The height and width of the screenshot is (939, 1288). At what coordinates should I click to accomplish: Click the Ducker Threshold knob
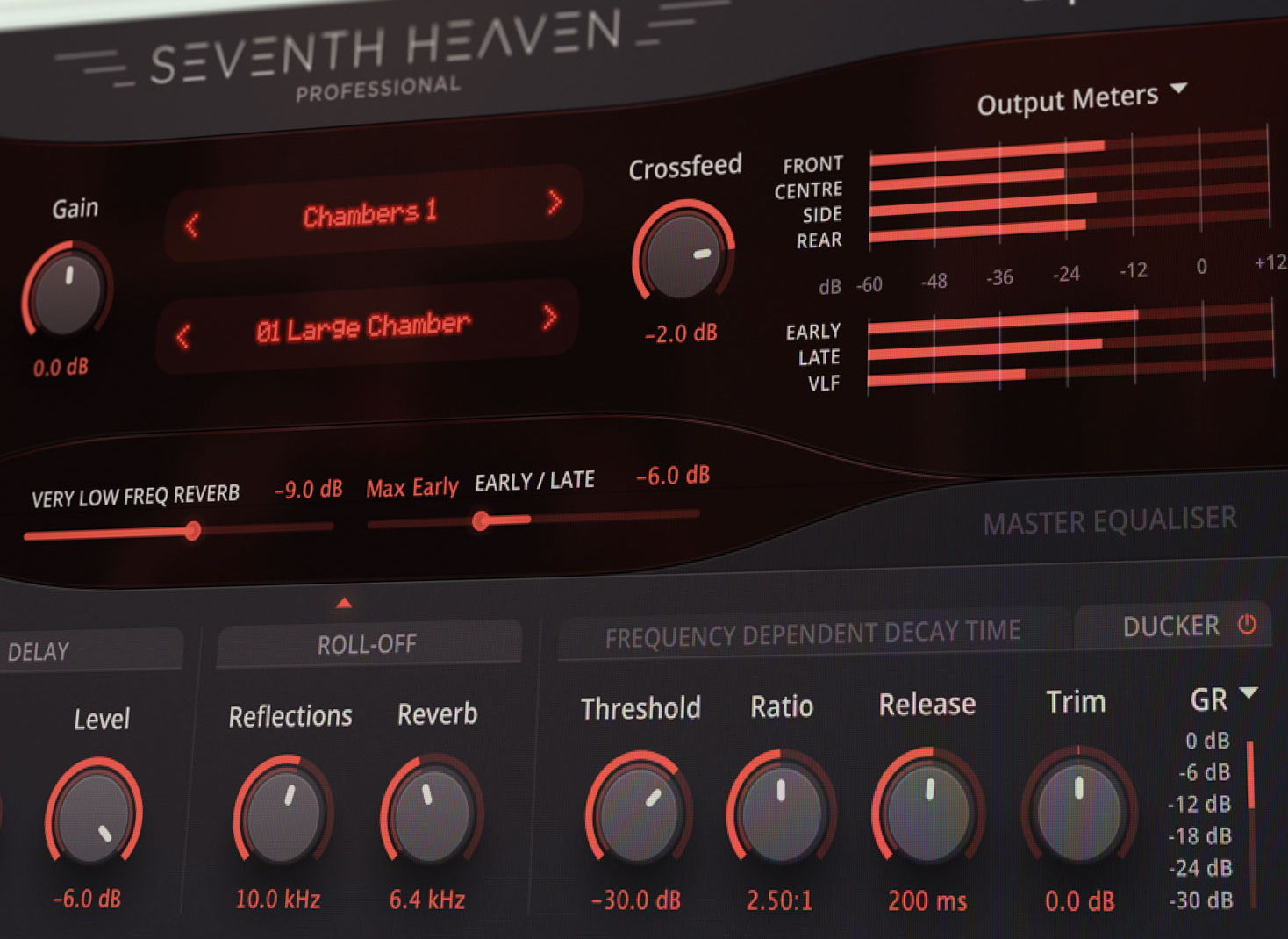[638, 813]
